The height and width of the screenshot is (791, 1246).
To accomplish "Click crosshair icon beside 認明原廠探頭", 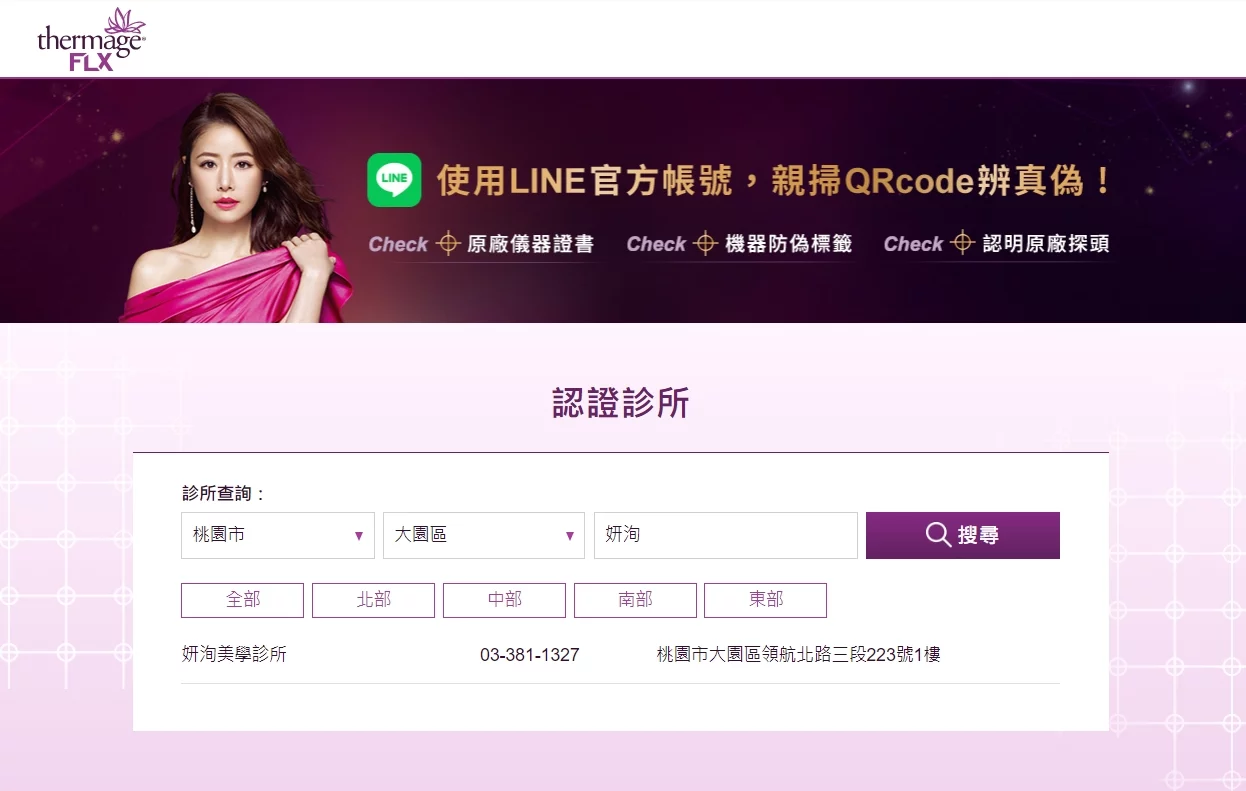I will click(x=963, y=243).
